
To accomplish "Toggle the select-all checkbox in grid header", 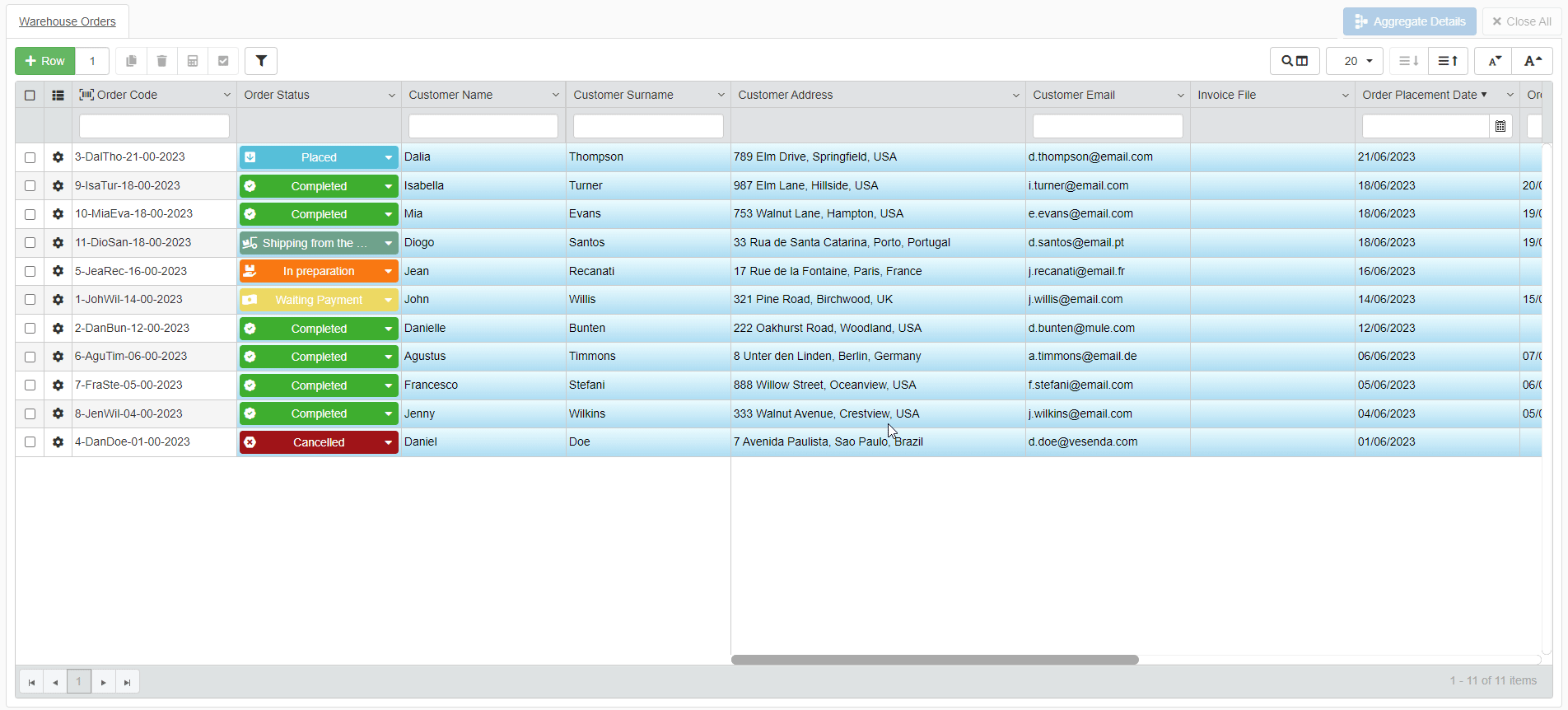I will 30,96.
